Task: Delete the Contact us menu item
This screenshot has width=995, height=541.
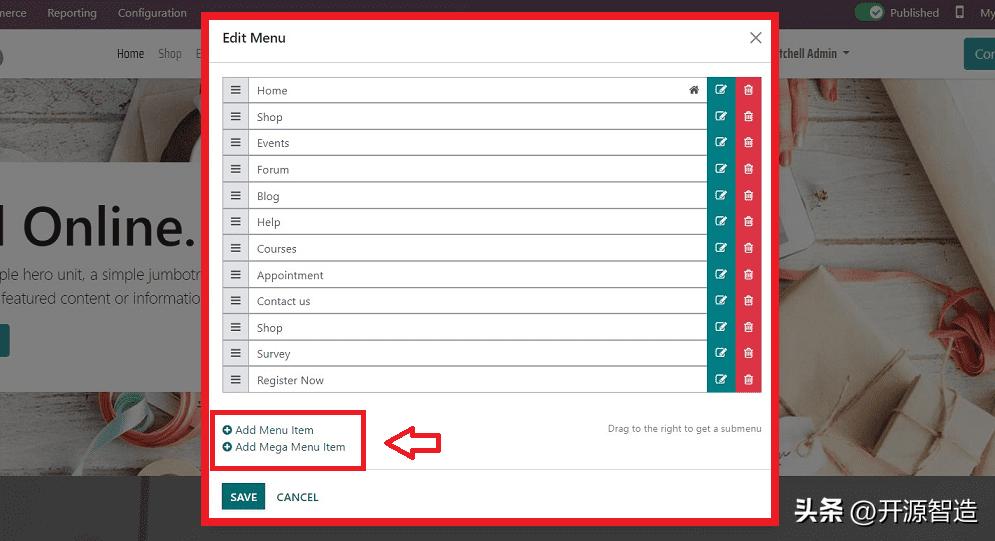Action: tap(748, 301)
